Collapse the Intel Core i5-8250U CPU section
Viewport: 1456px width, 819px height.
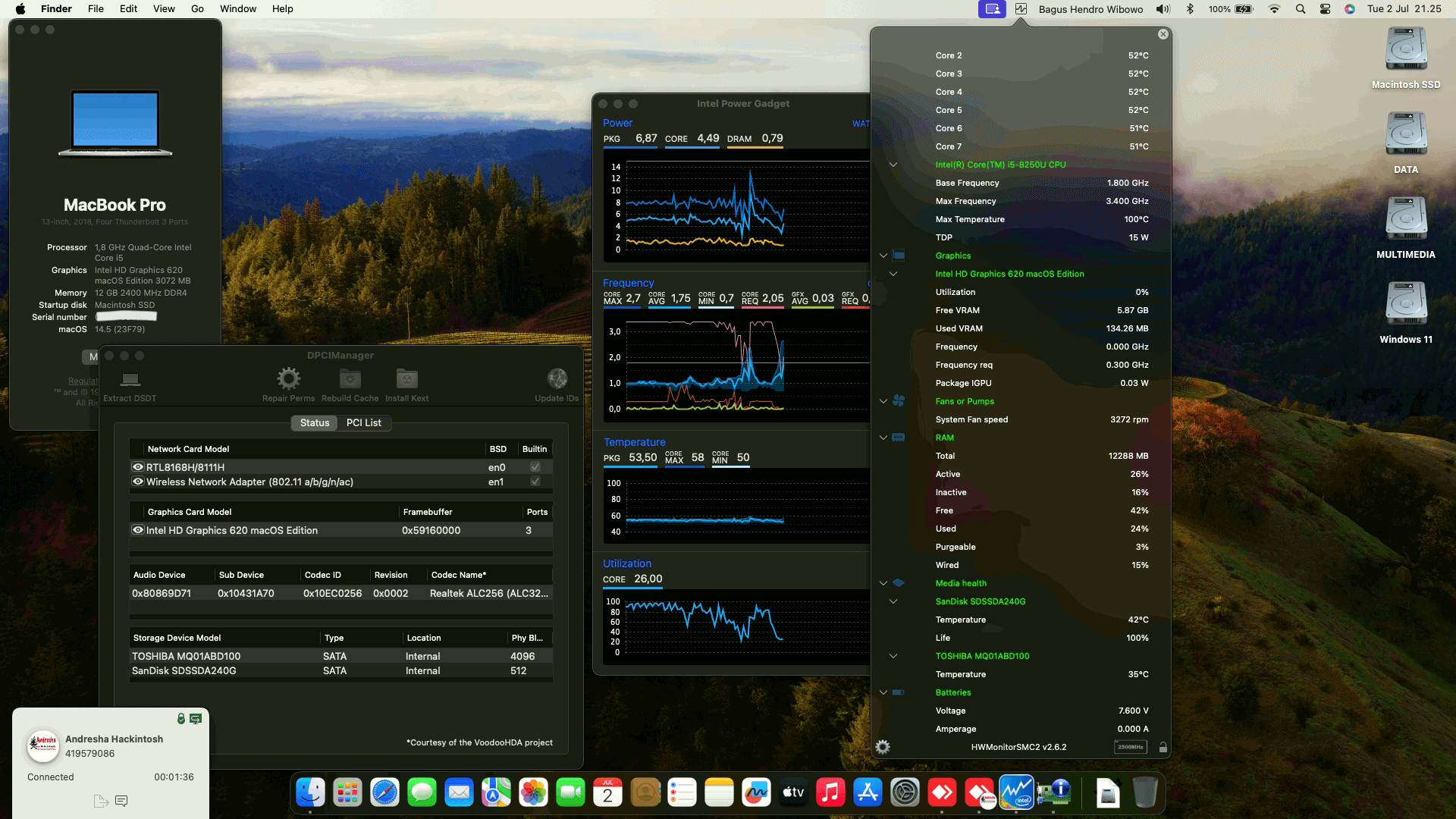click(893, 165)
